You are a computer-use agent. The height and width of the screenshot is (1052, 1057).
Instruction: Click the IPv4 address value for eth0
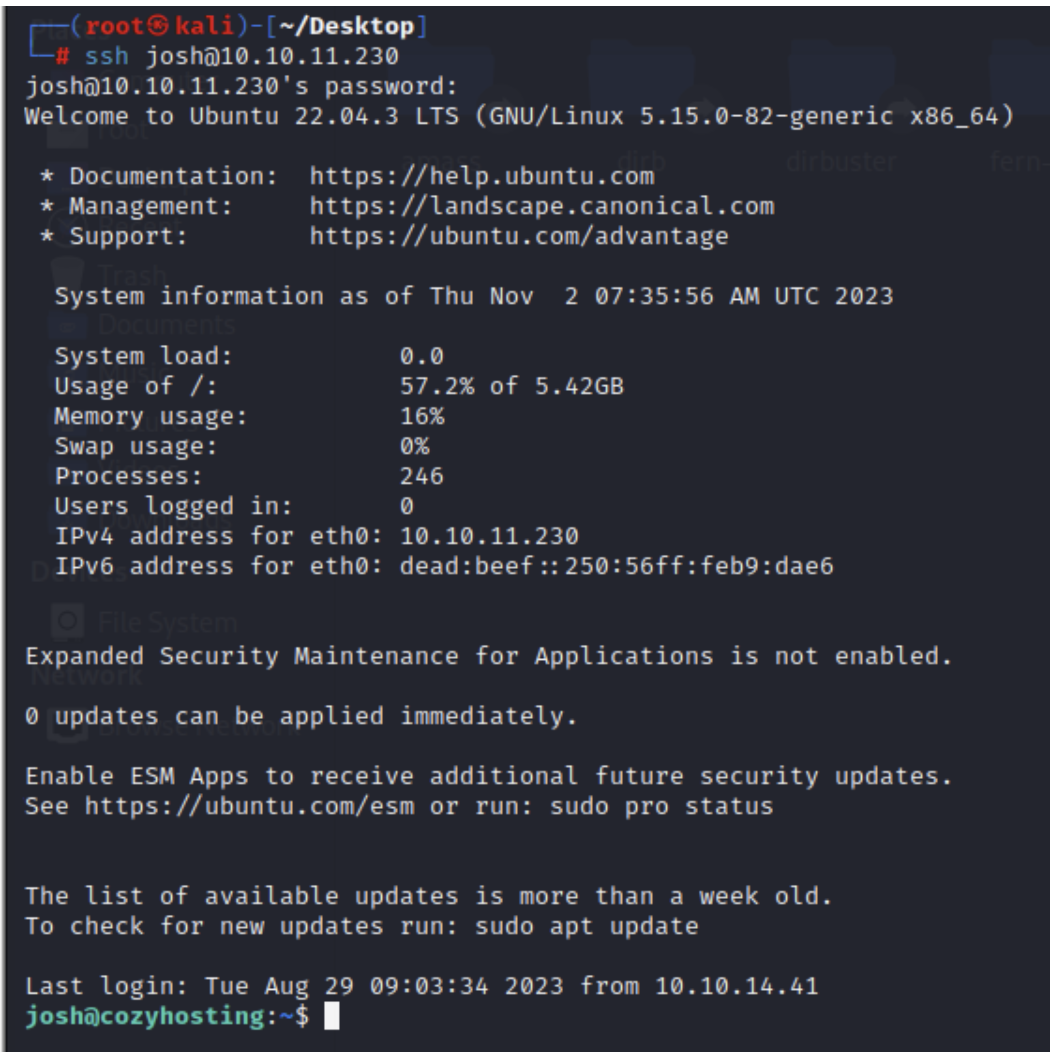(x=489, y=536)
